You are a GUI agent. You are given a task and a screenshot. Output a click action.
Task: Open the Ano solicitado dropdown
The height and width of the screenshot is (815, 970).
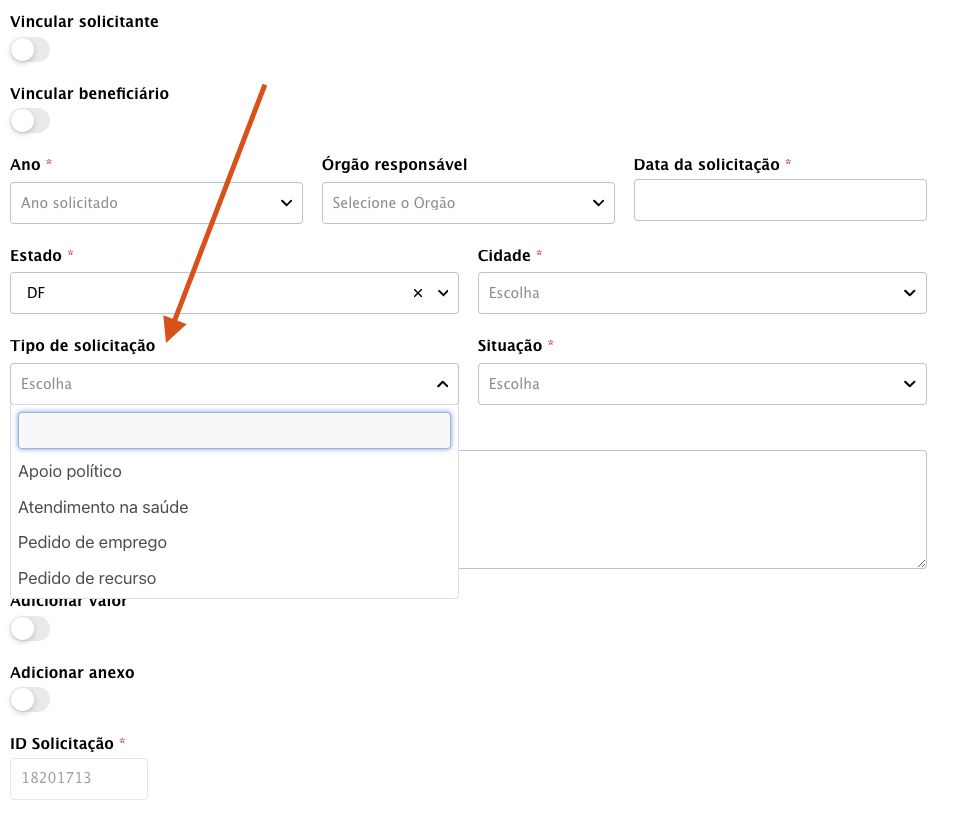click(x=145, y=203)
